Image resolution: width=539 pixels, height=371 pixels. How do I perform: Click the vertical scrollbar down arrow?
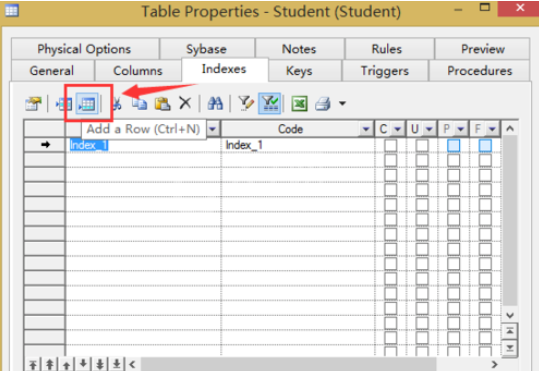[x=510, y=315]
